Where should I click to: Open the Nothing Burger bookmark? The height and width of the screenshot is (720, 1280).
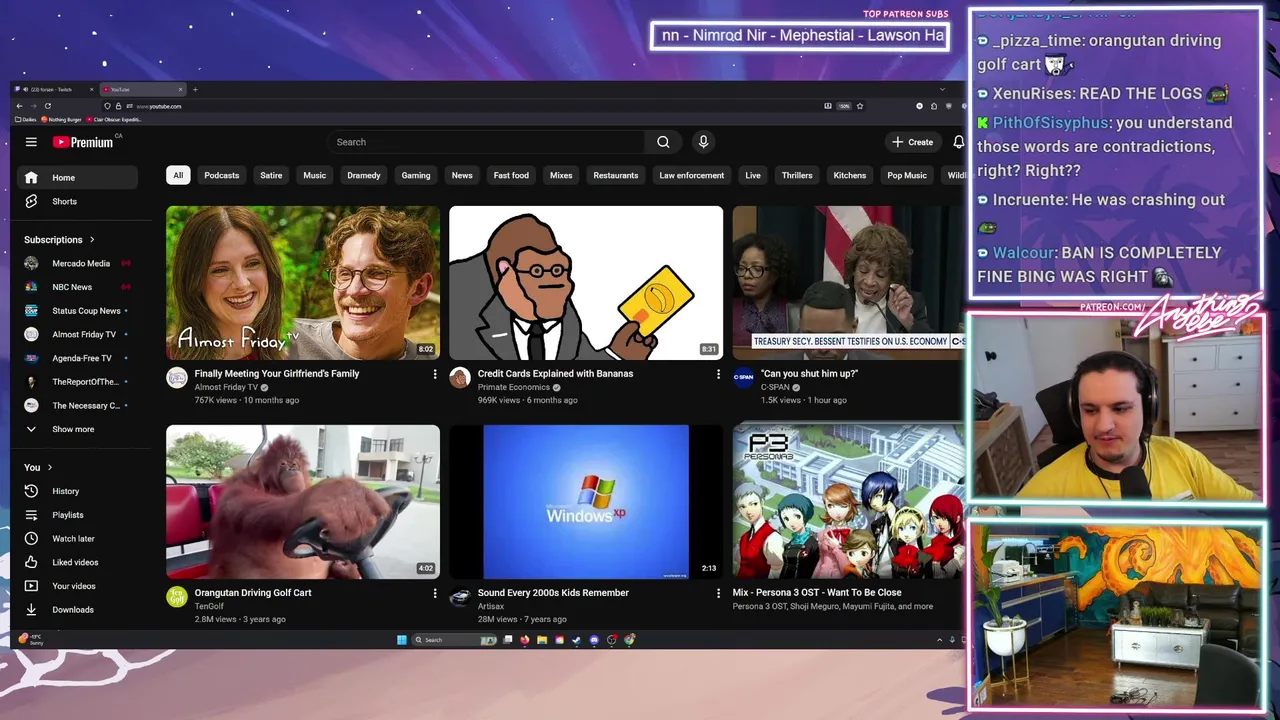click(61, 119)
